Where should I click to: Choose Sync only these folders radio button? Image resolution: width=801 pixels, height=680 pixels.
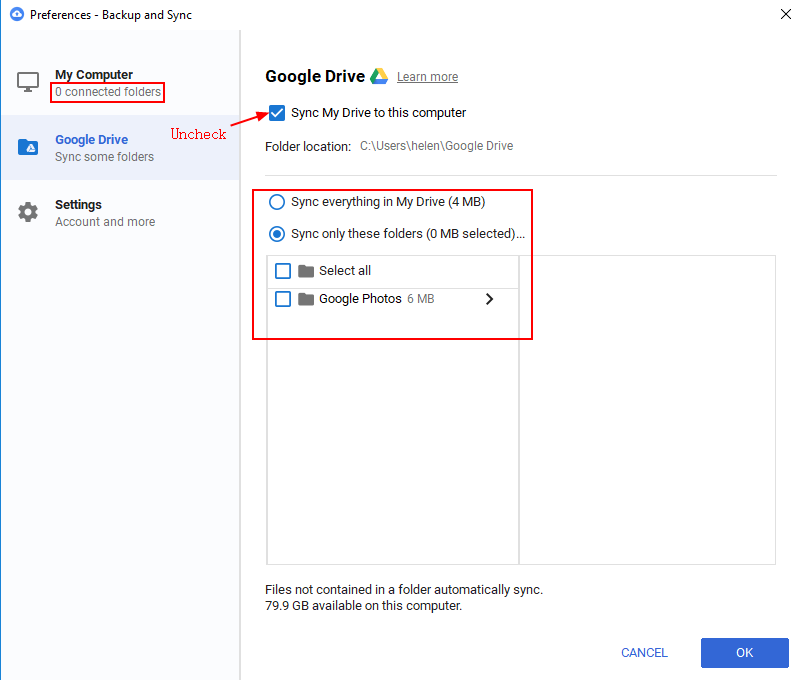[277, 234]
